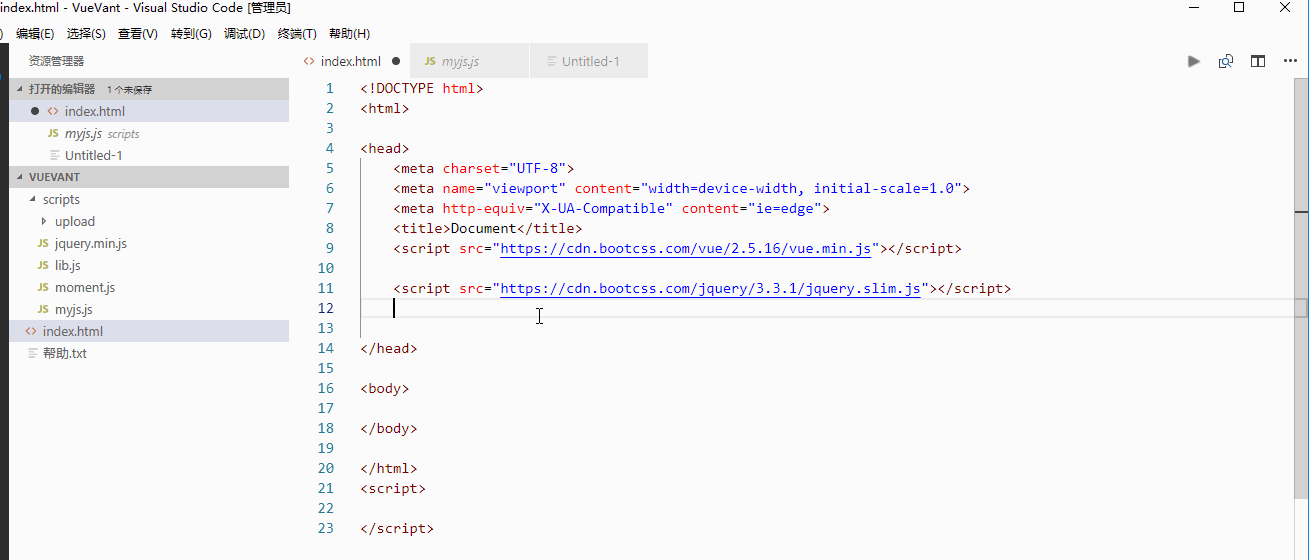The width and height of the screenshot is (1309, 560).
Task: Open the editor more actions ellipsis
Action: pos(1290,61)
